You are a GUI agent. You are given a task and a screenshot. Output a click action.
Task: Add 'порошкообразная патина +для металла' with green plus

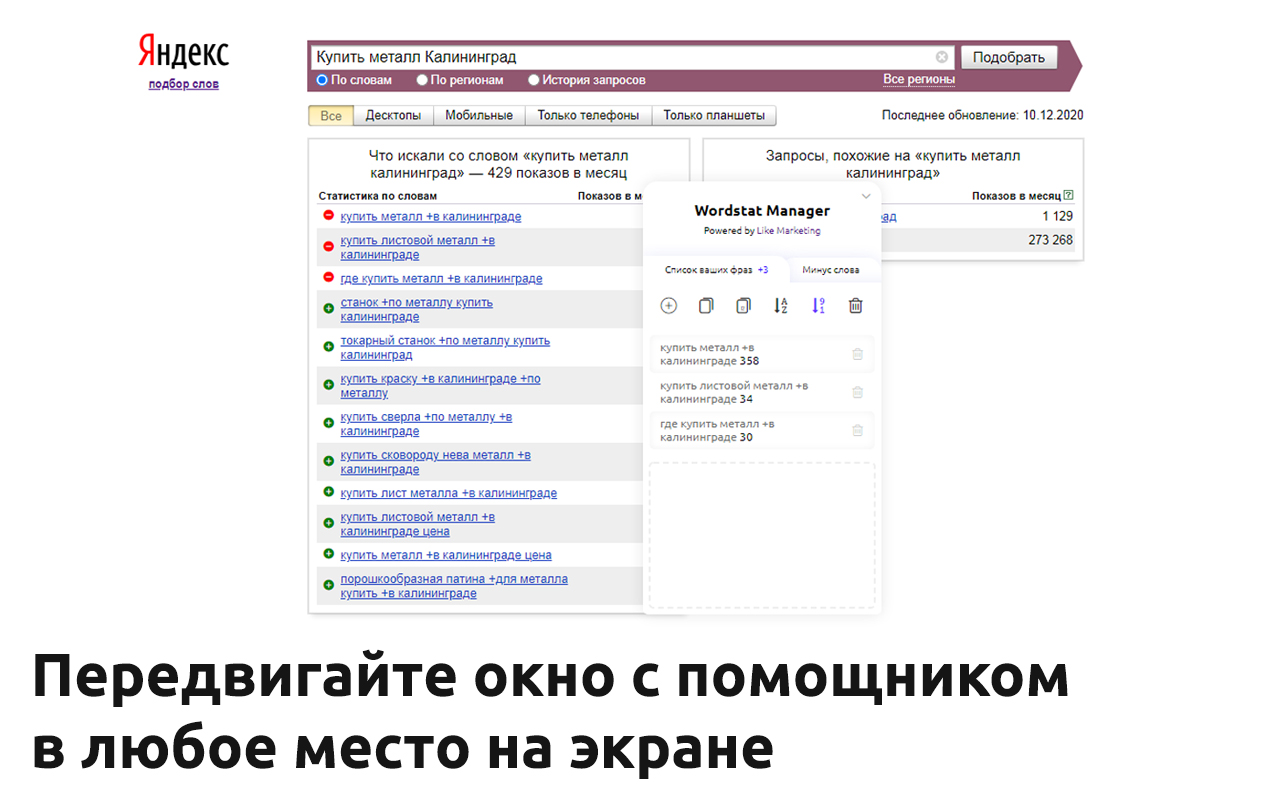pyautogui.click(x=328, y=585)
